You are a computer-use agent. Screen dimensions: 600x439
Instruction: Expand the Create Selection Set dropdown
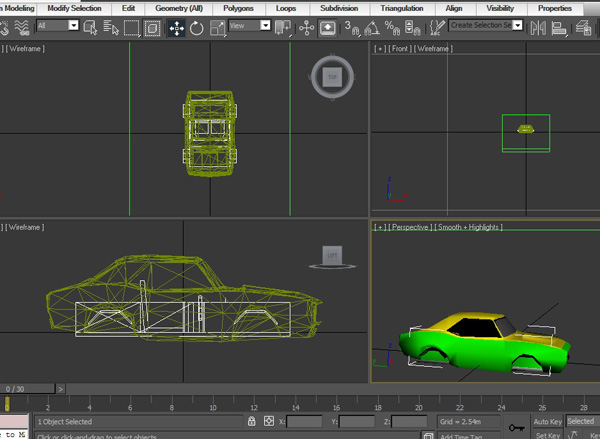(x=485, y=25)
